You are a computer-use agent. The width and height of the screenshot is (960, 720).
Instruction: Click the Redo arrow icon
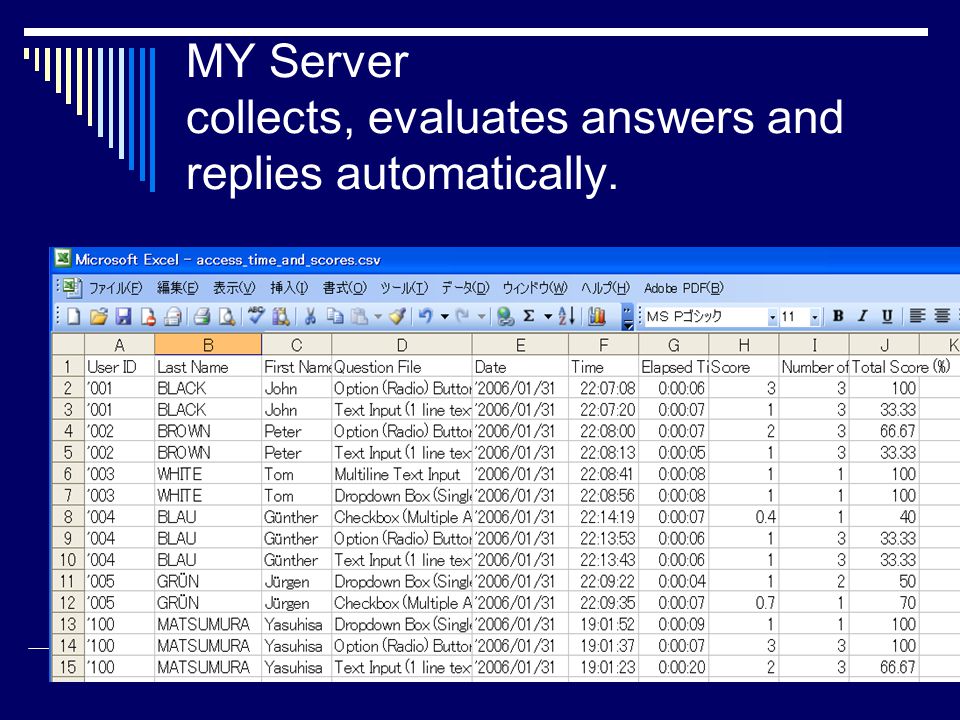click(463, 317)
